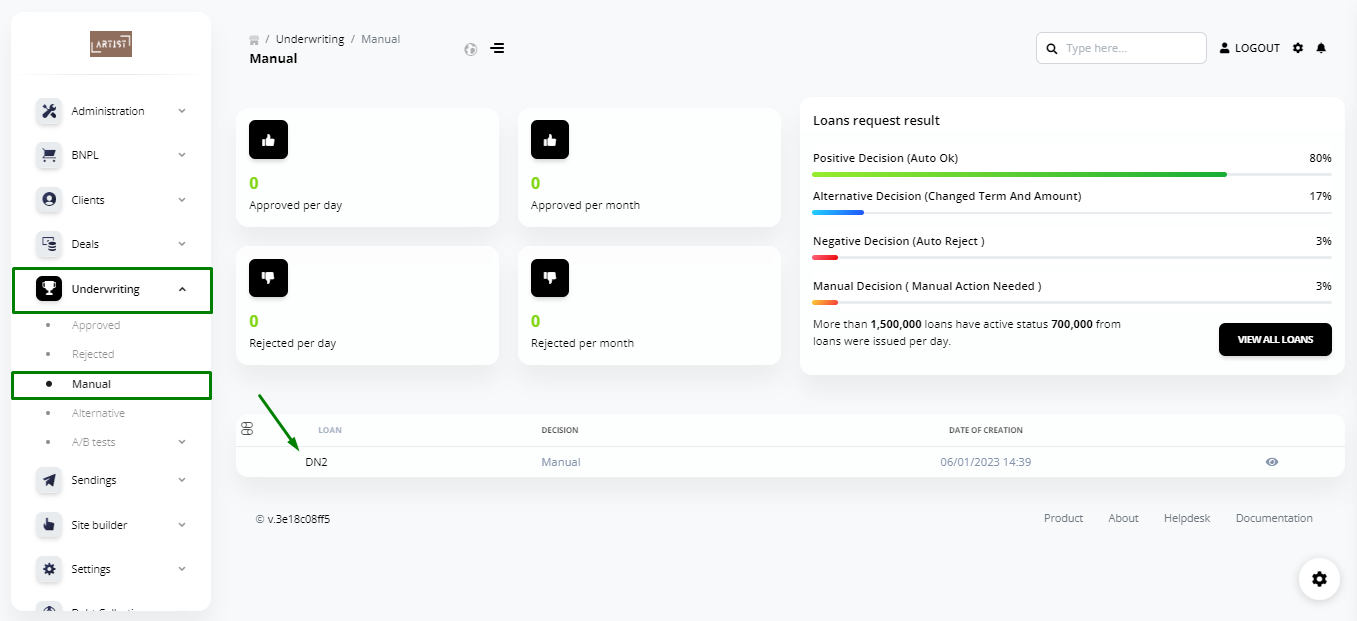Open the Rejected underwriting submenu item
1357x621 pixels.
pos(93,354)
